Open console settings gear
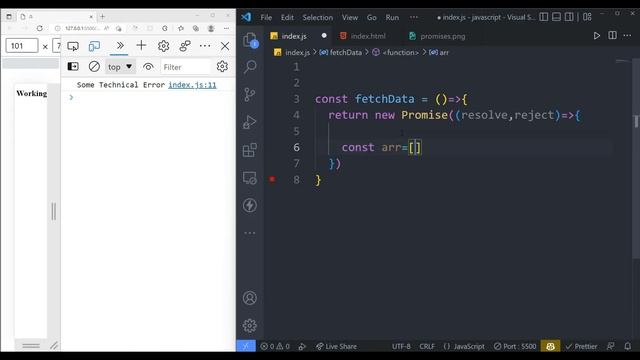The width and height of the screenshot is (640, 360). tap(222, 66)
